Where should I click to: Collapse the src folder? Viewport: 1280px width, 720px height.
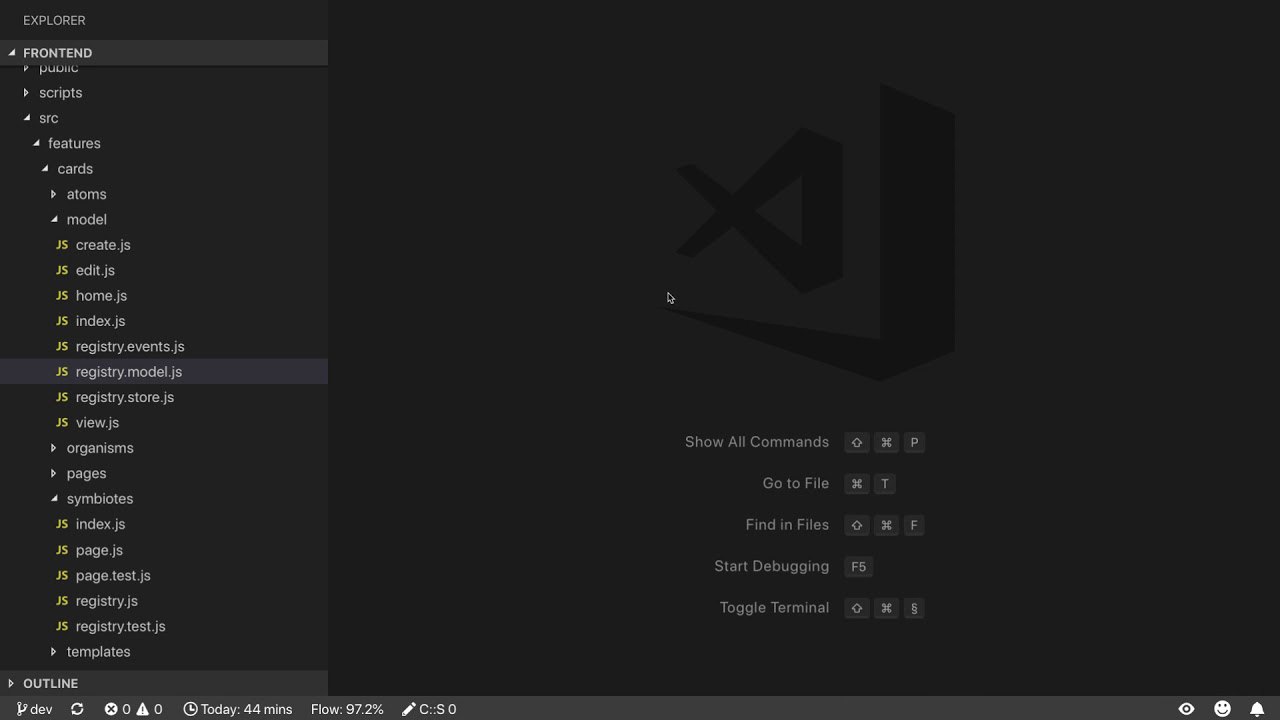(x=164, y=118)
